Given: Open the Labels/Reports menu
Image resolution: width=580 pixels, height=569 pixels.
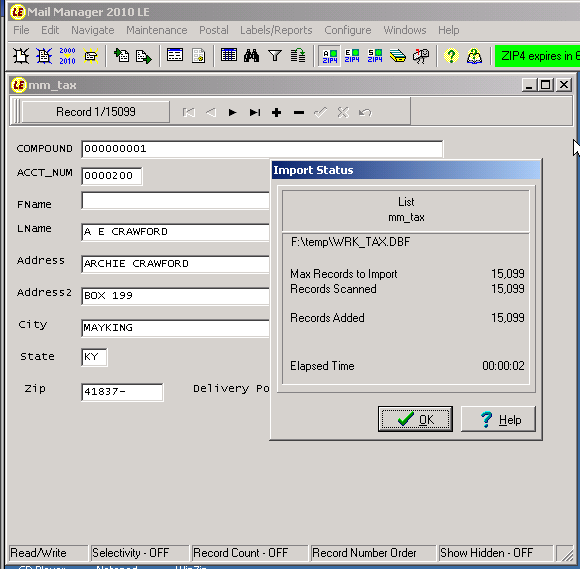Looking at the screenshot, I should tap(276, 30).
